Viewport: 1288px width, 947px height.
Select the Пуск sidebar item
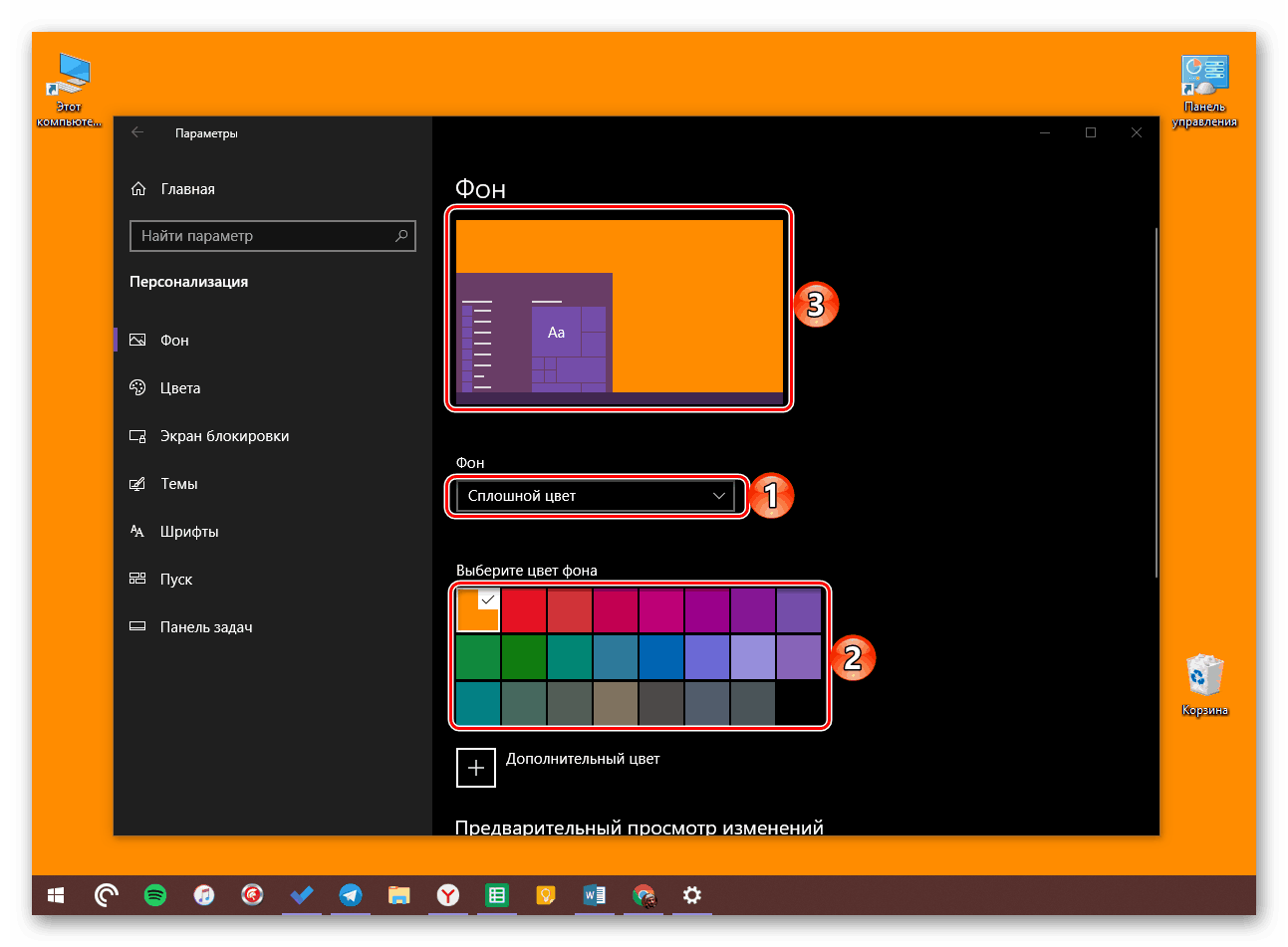pyautogui.click(x=176, y=580)
